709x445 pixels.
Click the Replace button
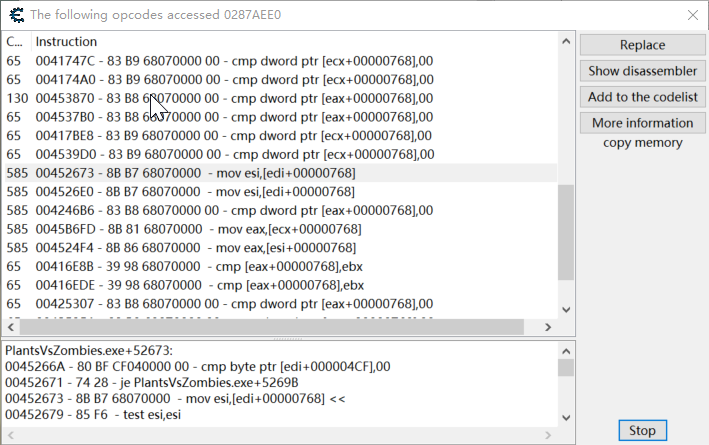click(642, 45)
